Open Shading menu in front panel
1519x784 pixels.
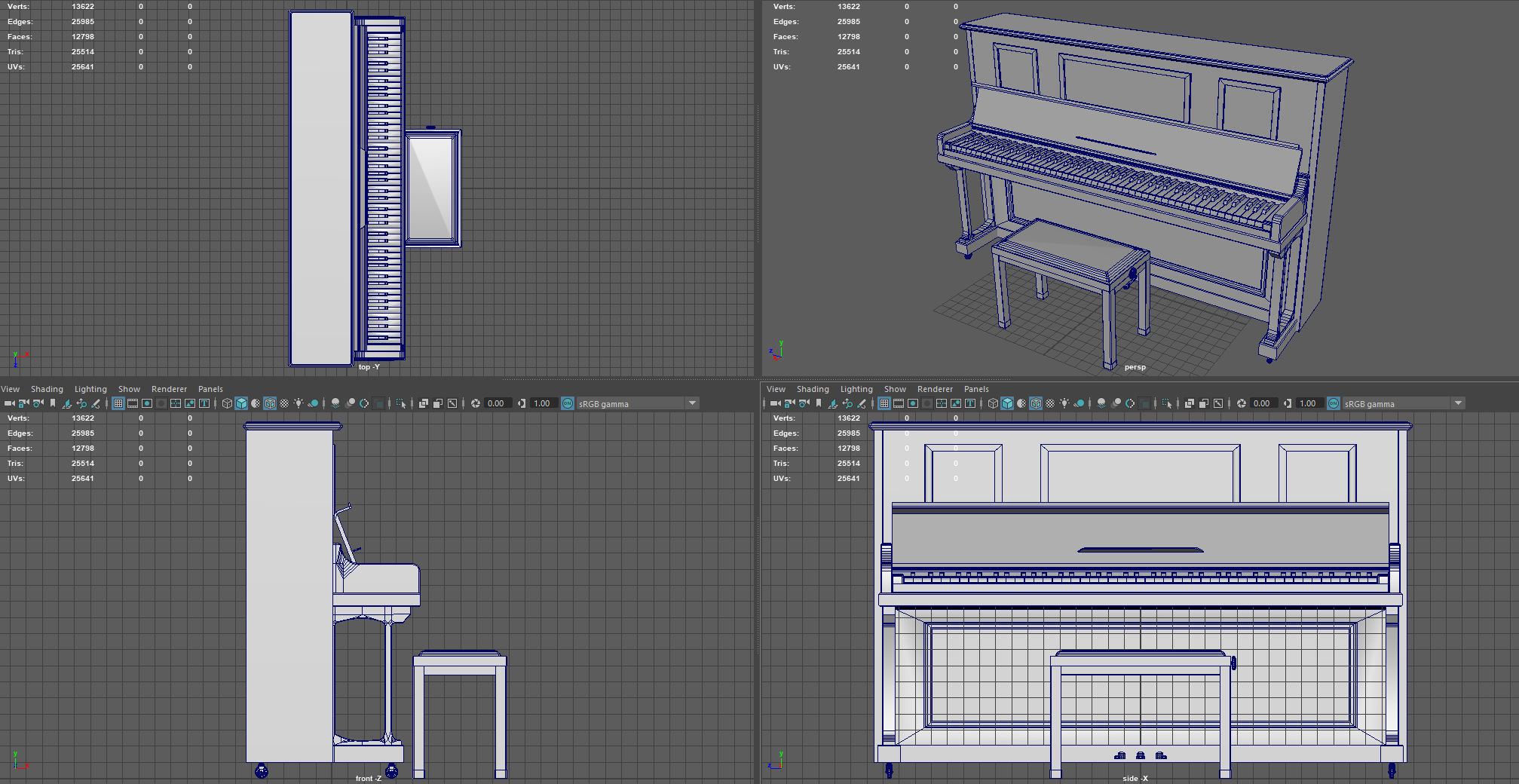[x=47, y=389]
